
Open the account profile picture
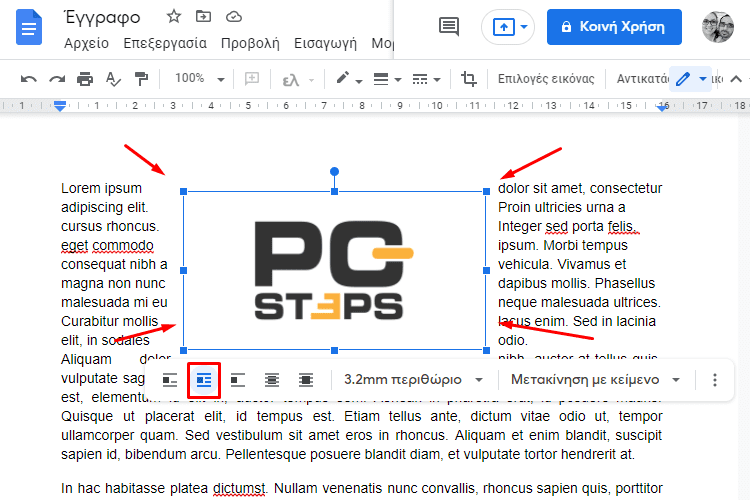718,27
